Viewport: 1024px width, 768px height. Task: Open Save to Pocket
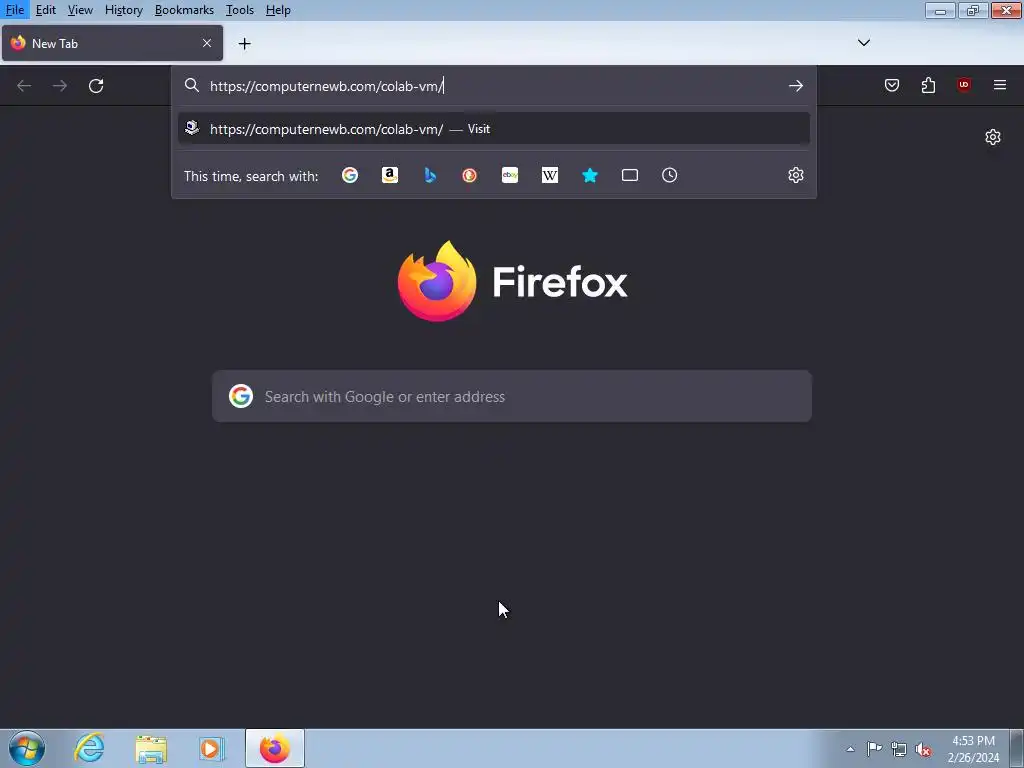click(x=892, y=85)
